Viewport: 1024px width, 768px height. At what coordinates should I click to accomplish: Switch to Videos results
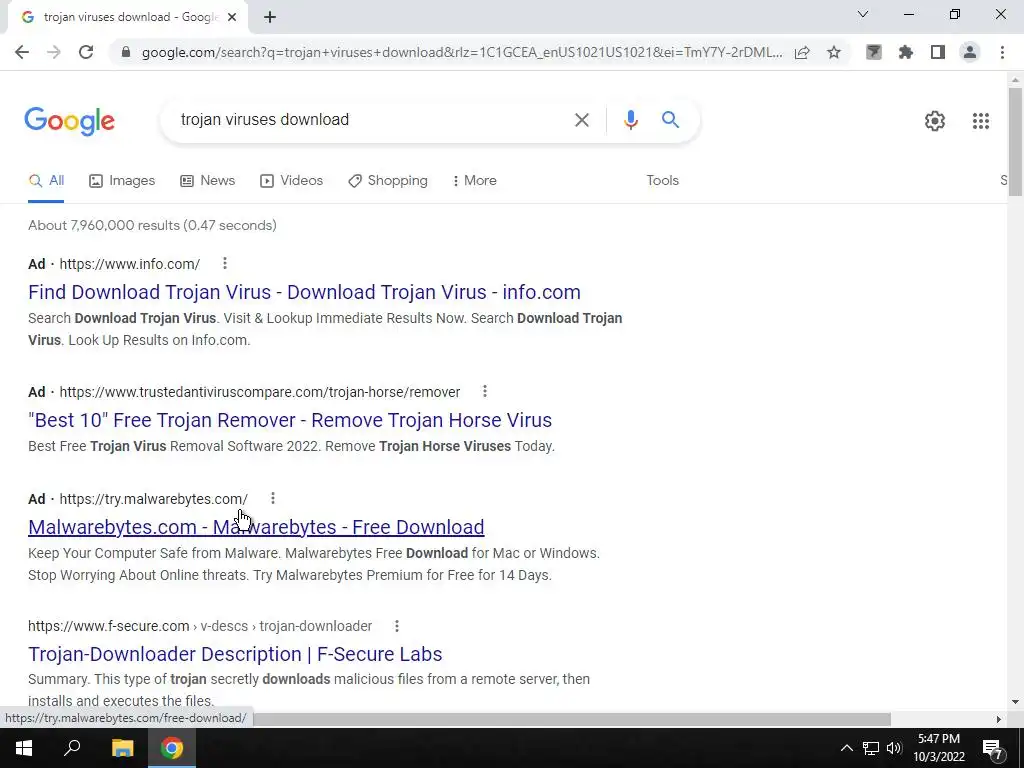(x=291, y=181)
